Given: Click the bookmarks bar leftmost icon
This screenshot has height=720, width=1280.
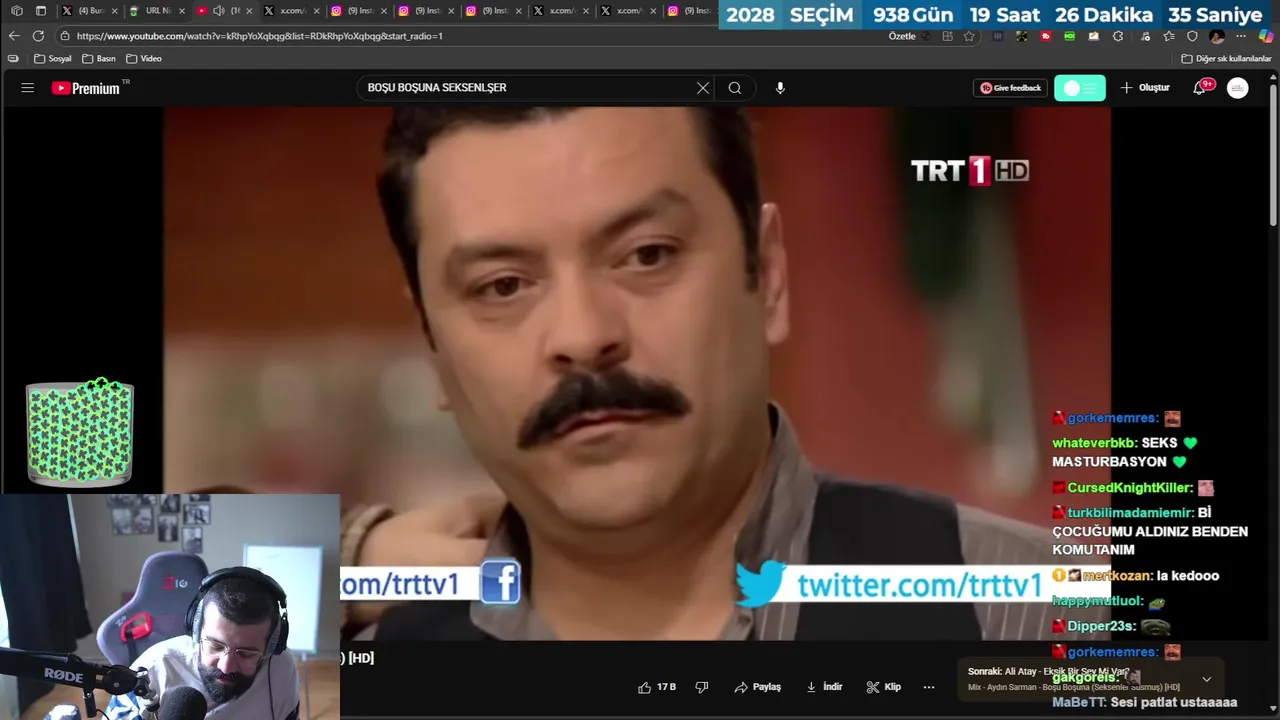Looking at the screenshot, I should pos(13,59).
